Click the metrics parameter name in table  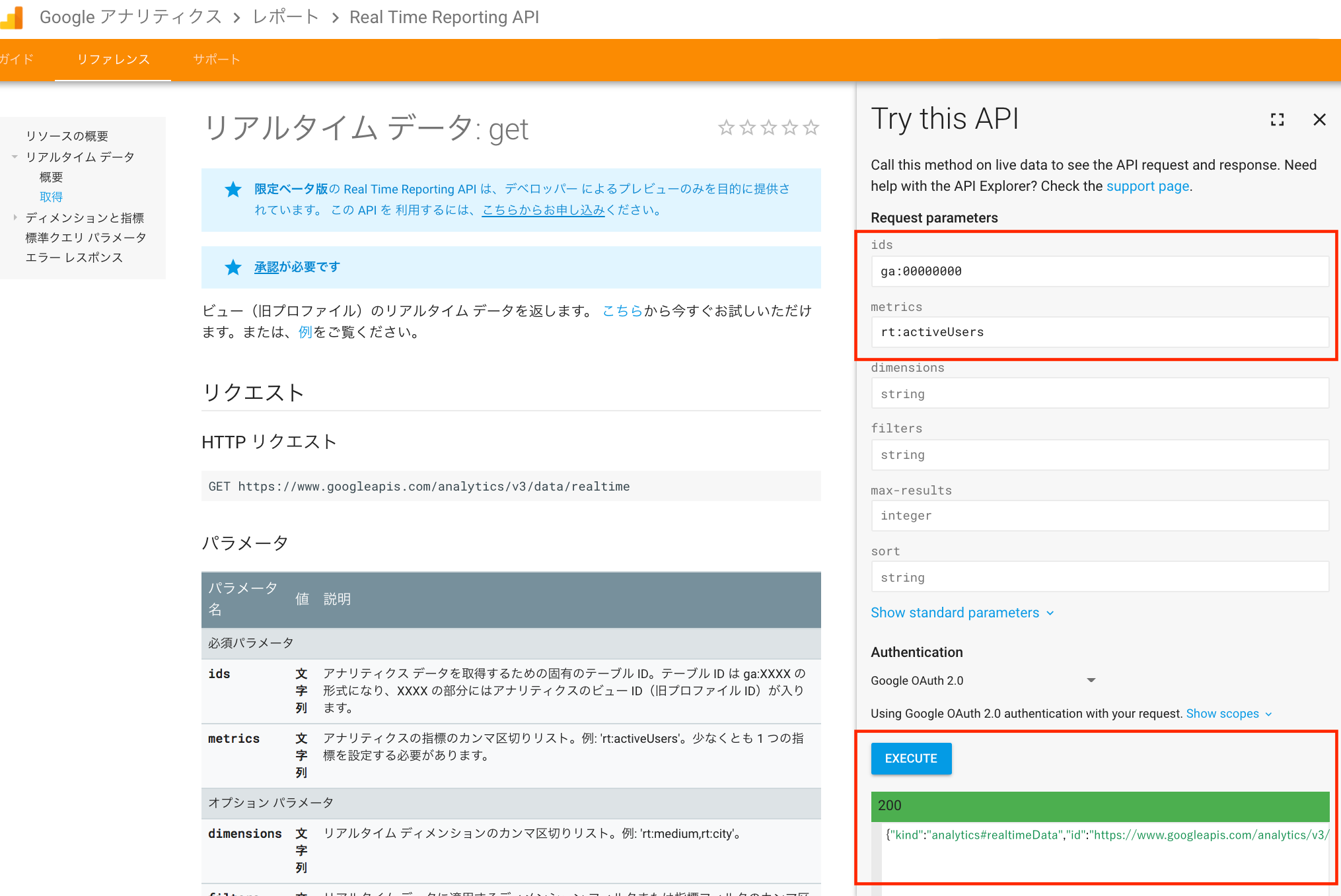234,739
